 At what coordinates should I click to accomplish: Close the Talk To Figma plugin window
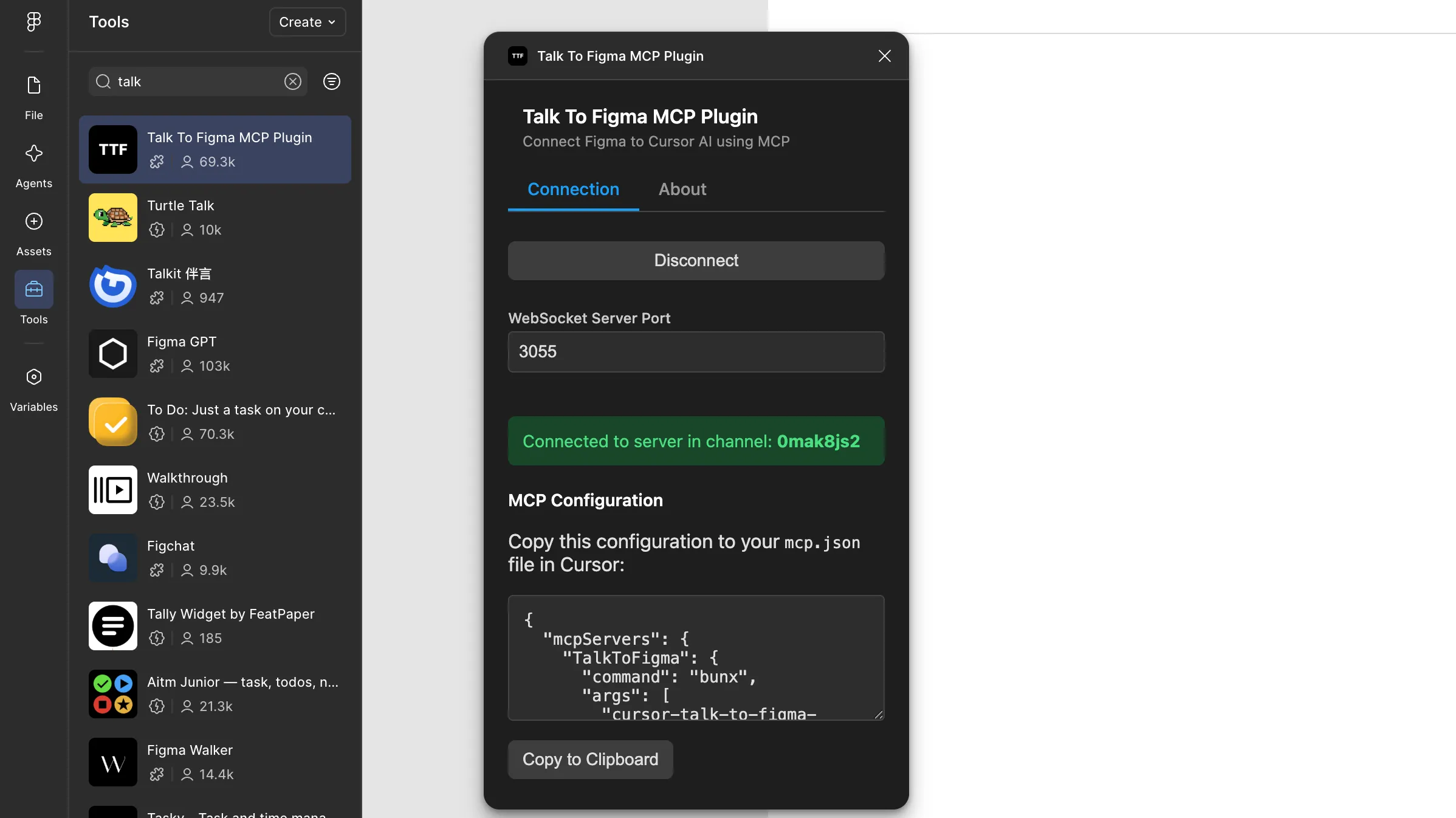[x=885, y=56]
